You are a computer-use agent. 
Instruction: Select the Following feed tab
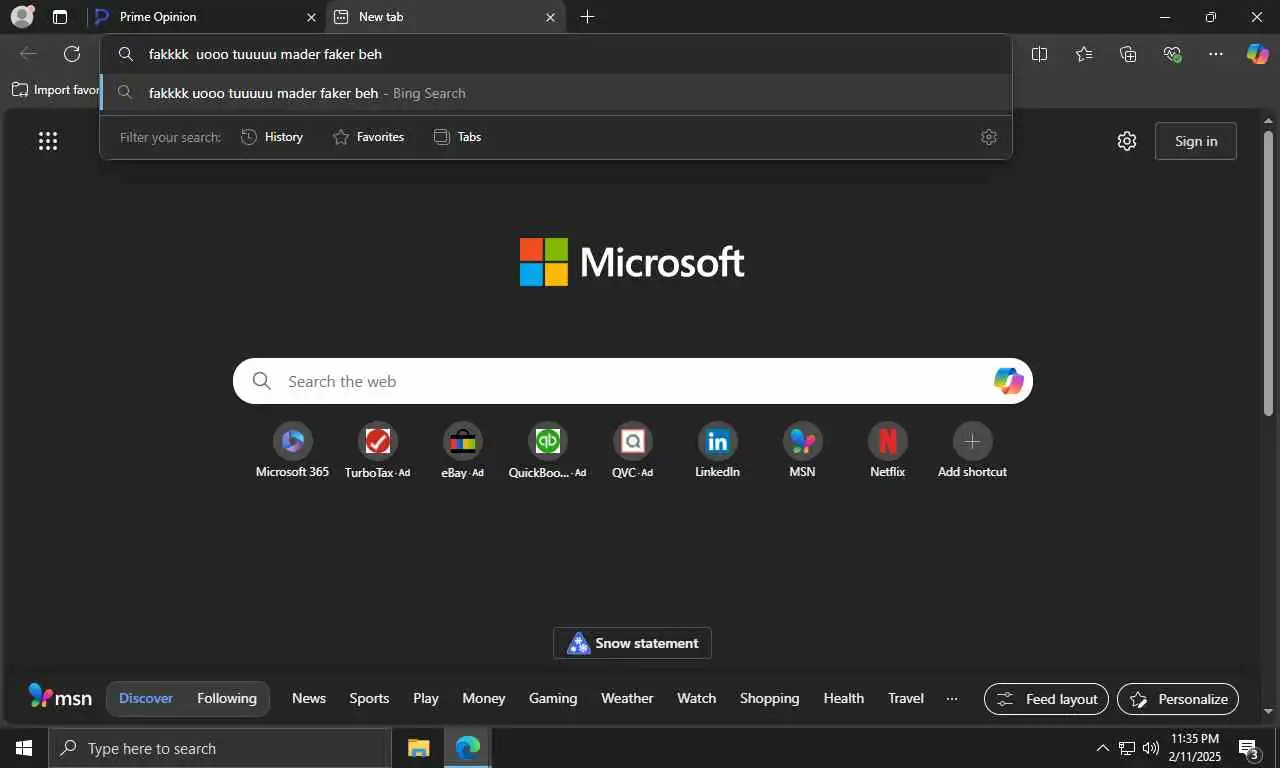coord(227,698)
